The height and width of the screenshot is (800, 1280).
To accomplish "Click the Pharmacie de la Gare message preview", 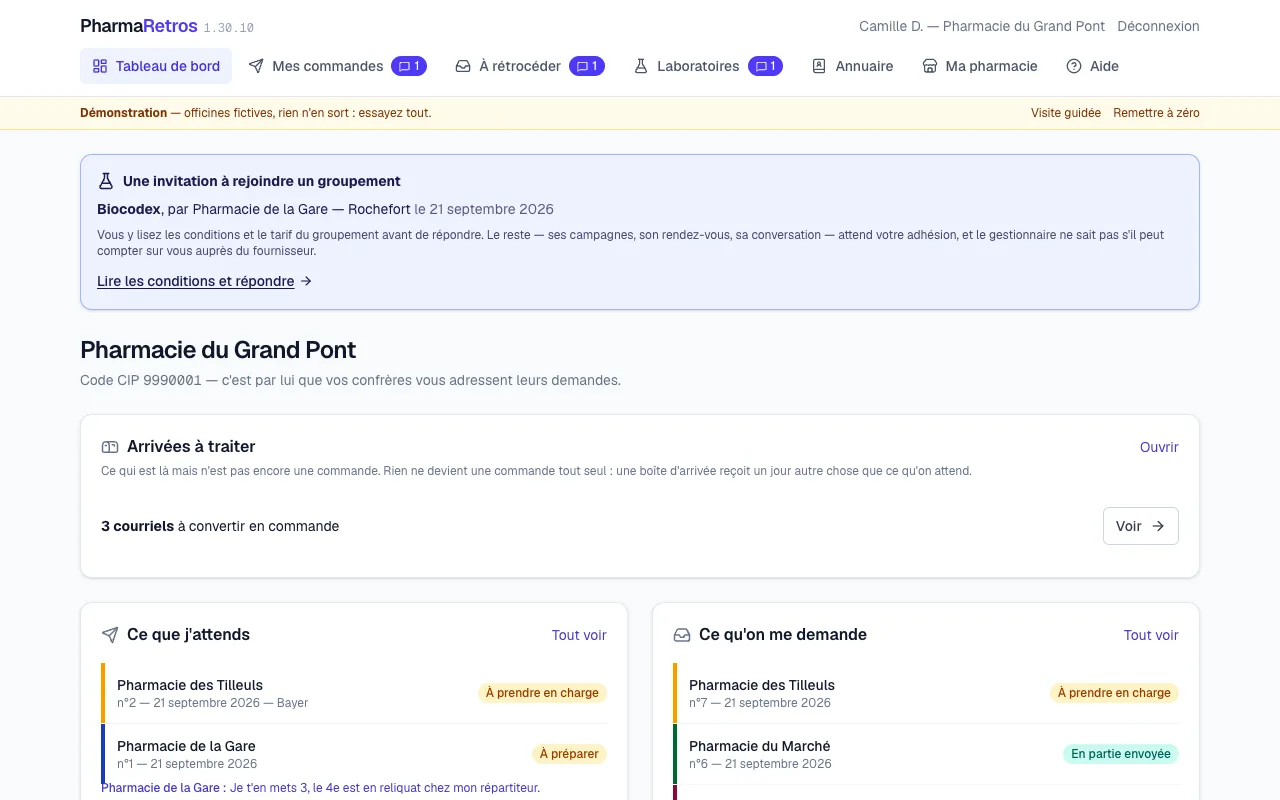I will tap(320, 788).
